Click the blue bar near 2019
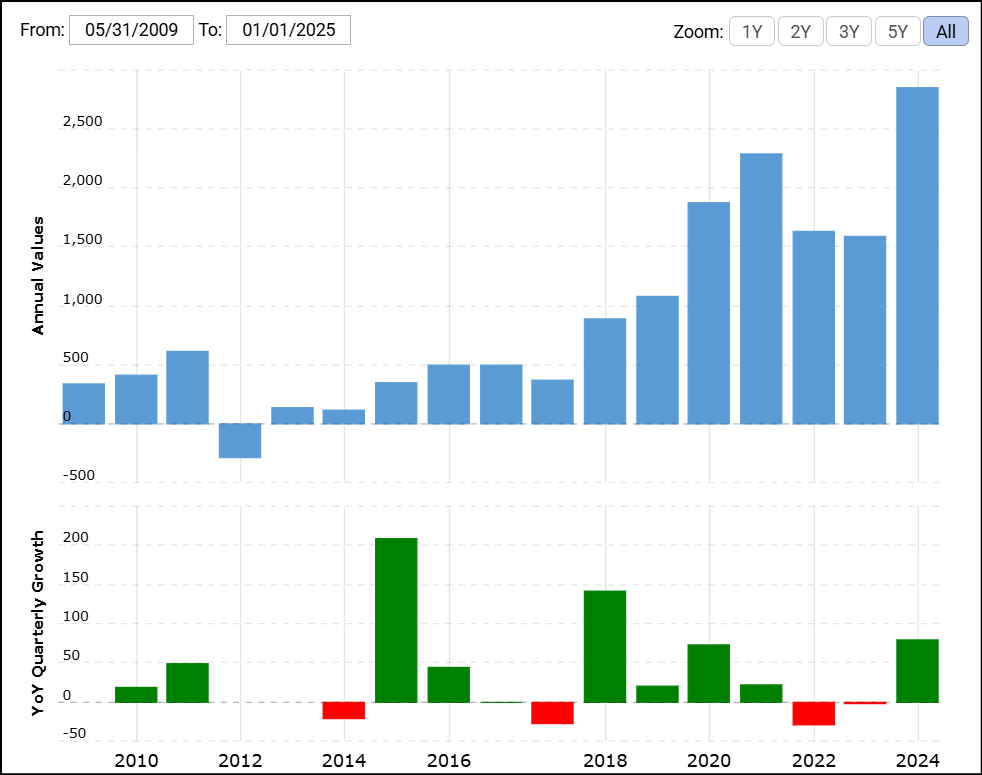The image size is (982, 775). click(x=655, y=355)
